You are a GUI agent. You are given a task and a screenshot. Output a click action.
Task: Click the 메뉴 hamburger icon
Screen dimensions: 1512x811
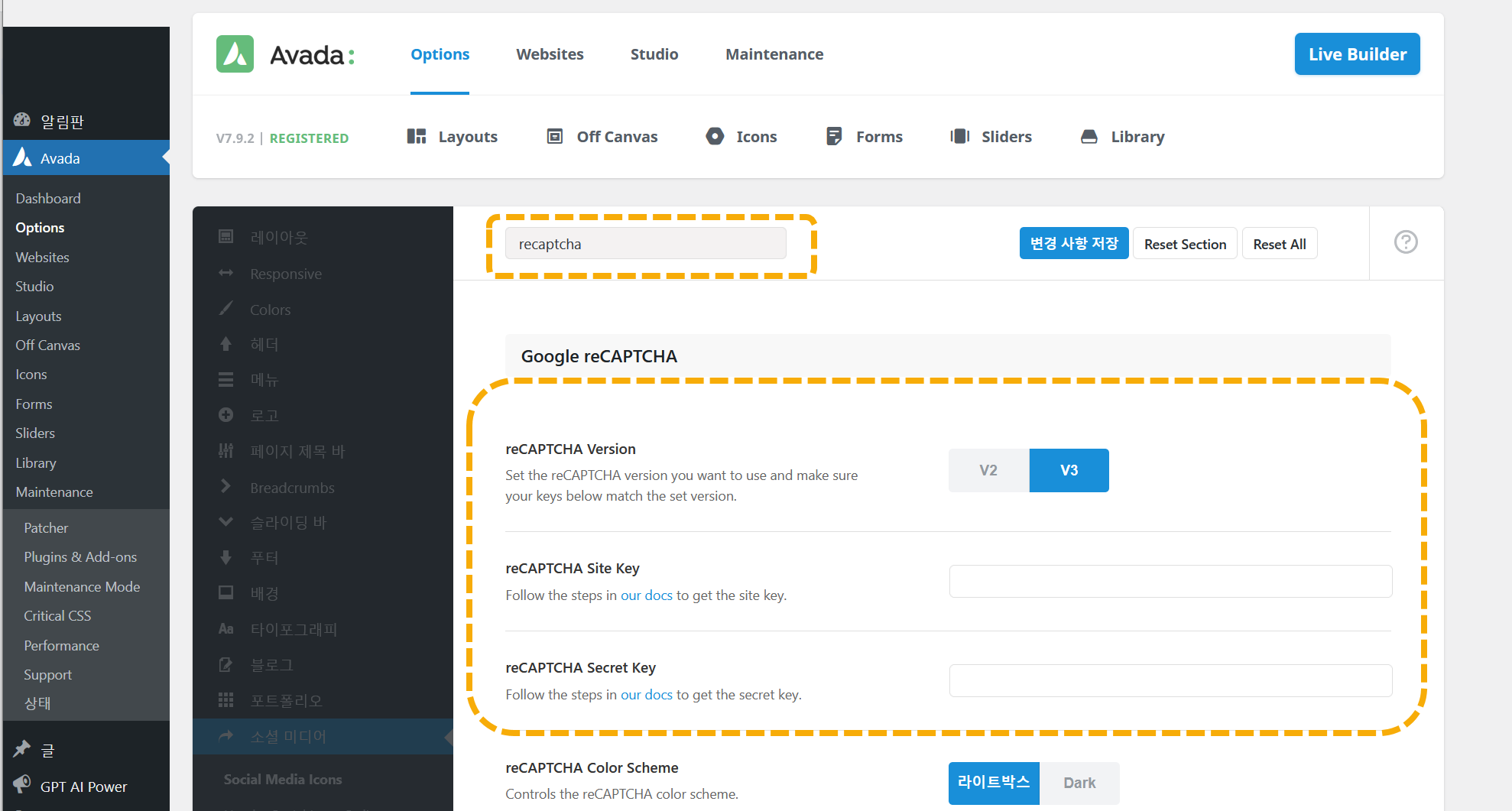pos(226,379)
